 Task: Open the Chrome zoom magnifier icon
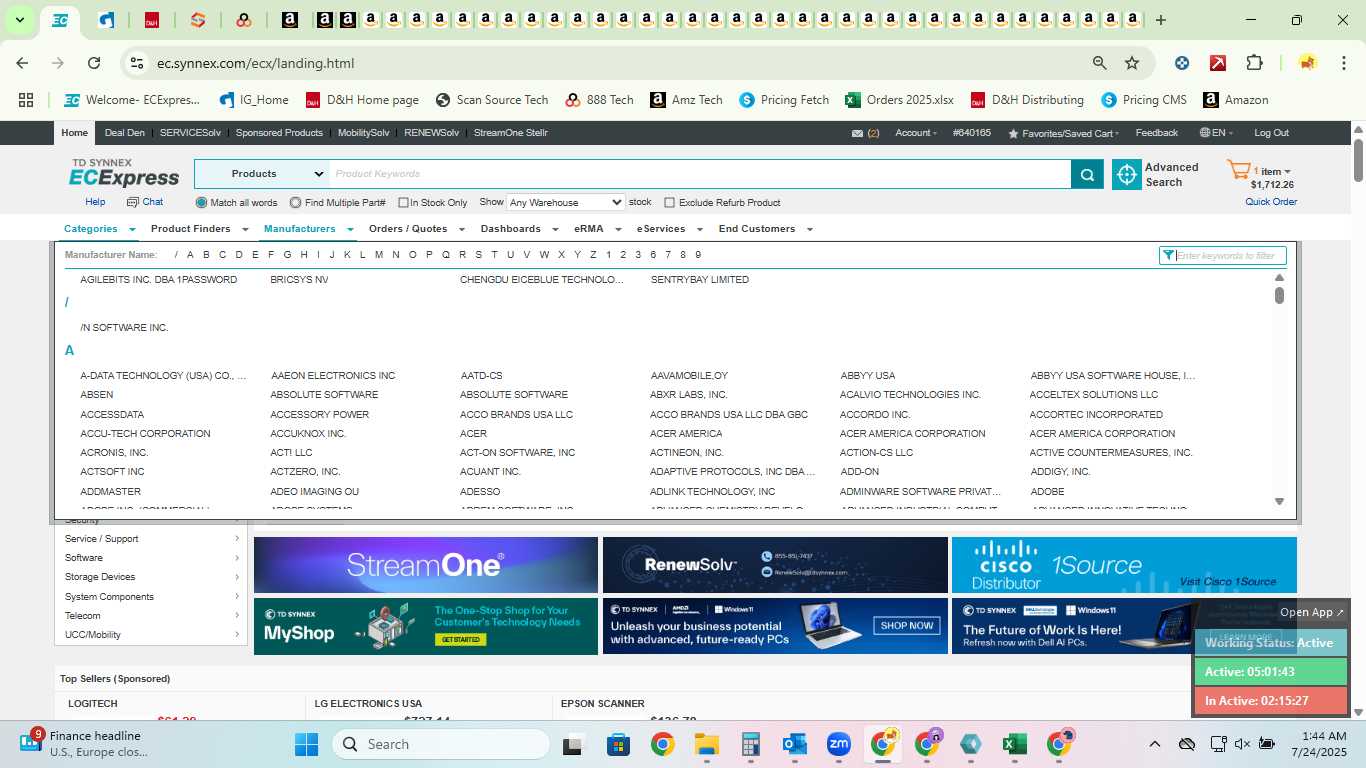(1100, 63)
